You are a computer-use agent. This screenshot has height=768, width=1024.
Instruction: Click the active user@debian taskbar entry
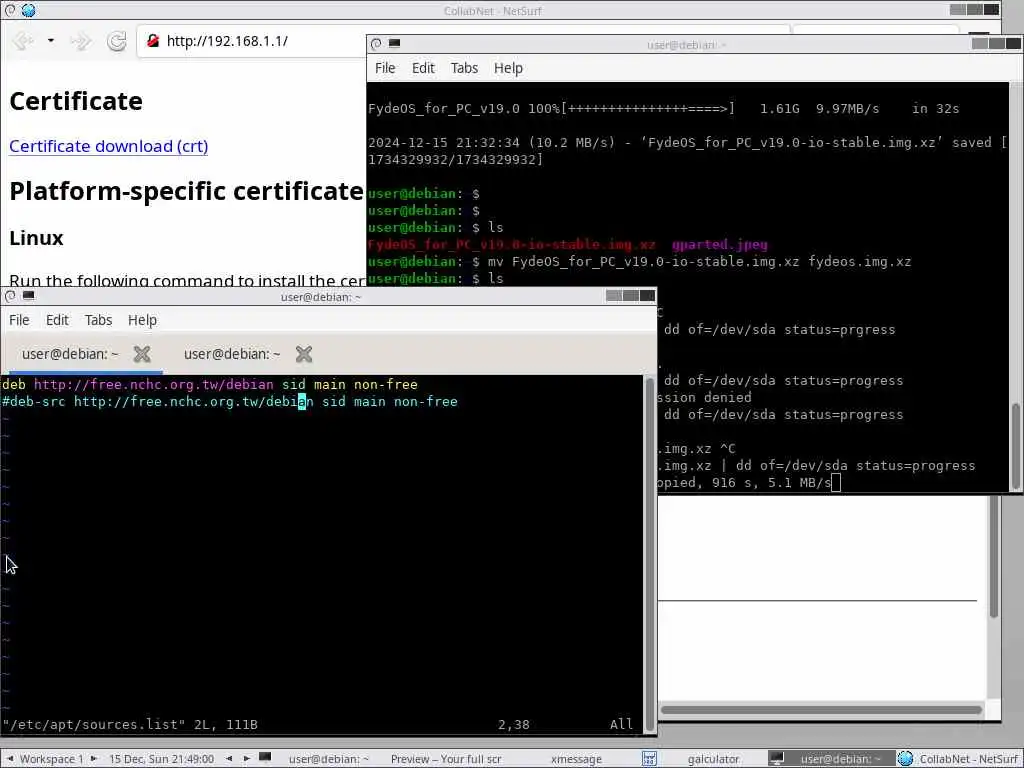point(840,759)
